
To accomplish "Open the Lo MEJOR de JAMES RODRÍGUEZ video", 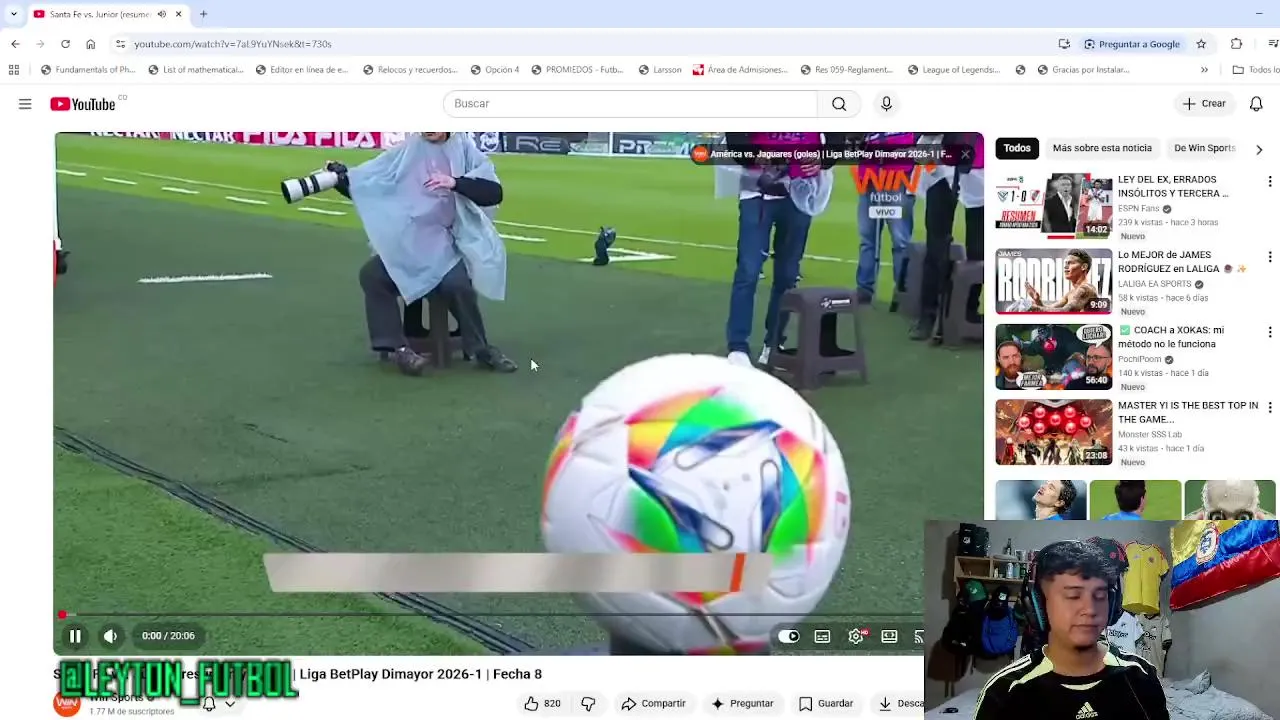I will [1053, 281].
